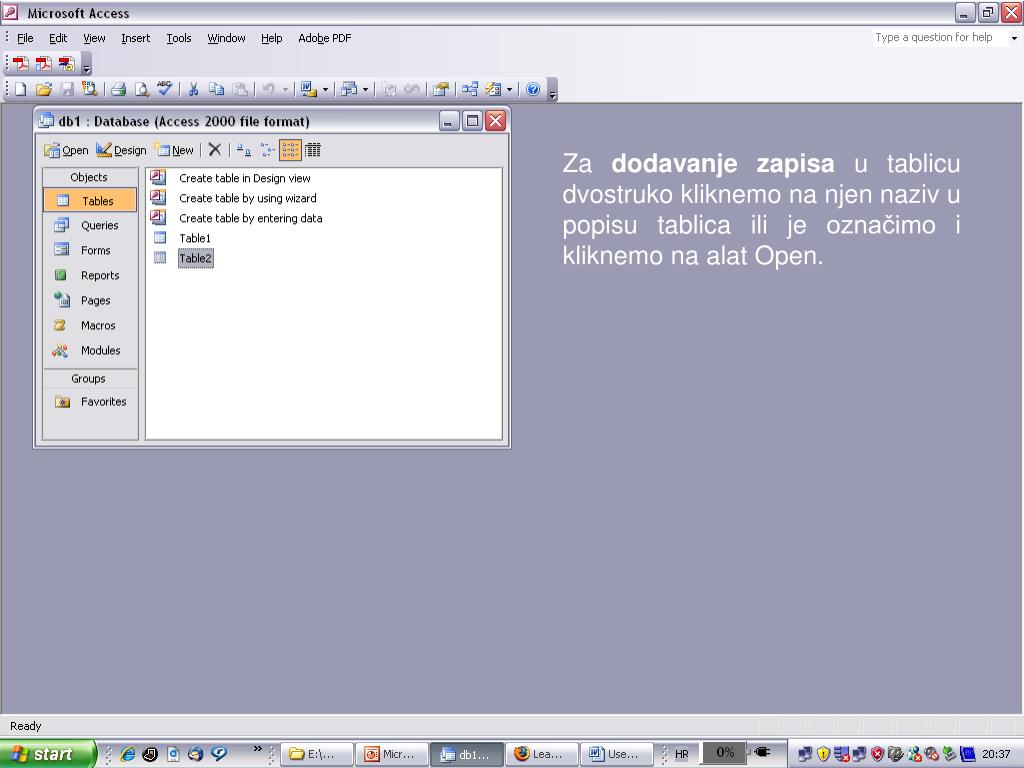Click the Delete X icon in the database window
This screenshot has width=1024, height=768.
click(215, 150)
